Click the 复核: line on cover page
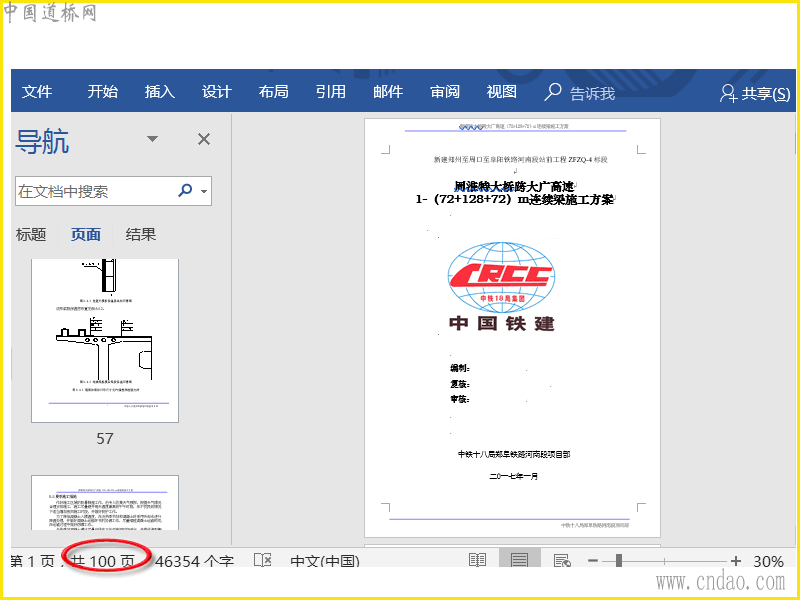The width and height of the screenshot is (800, 600). (x=460, y=384)
